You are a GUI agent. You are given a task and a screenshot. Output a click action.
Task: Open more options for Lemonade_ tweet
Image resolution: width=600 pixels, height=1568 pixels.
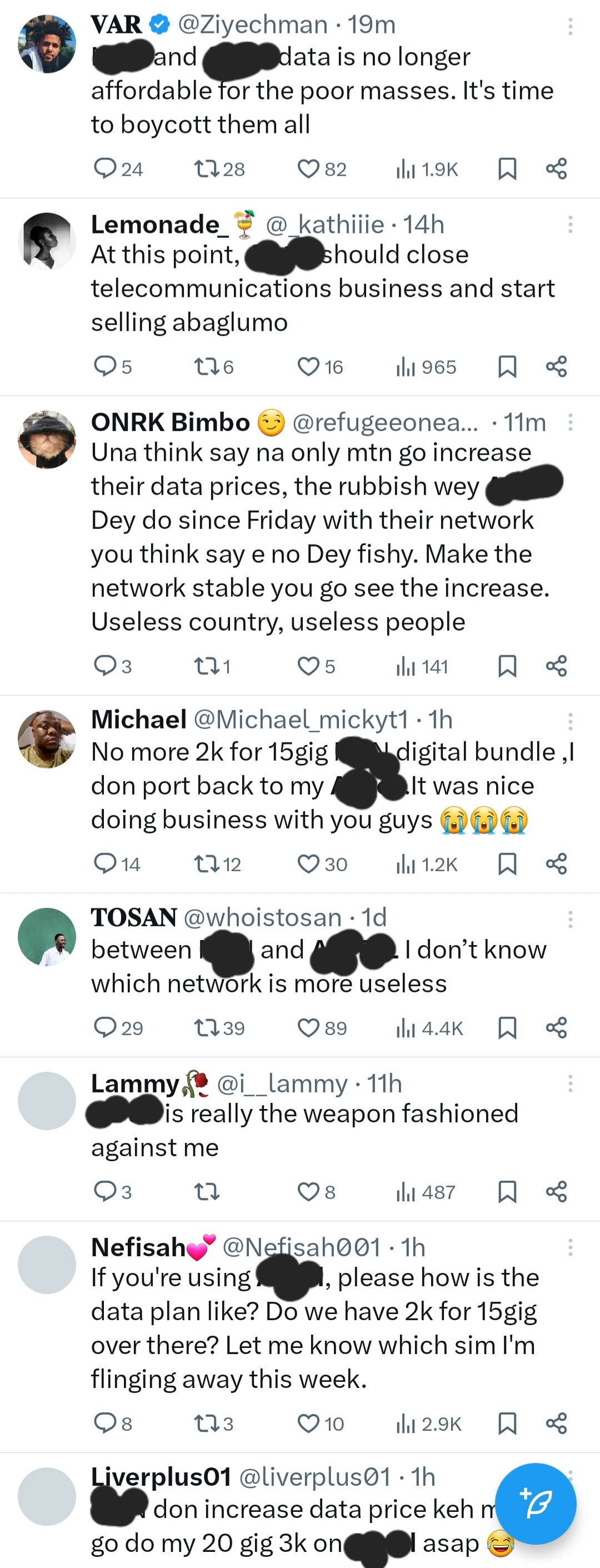[570, 224]
